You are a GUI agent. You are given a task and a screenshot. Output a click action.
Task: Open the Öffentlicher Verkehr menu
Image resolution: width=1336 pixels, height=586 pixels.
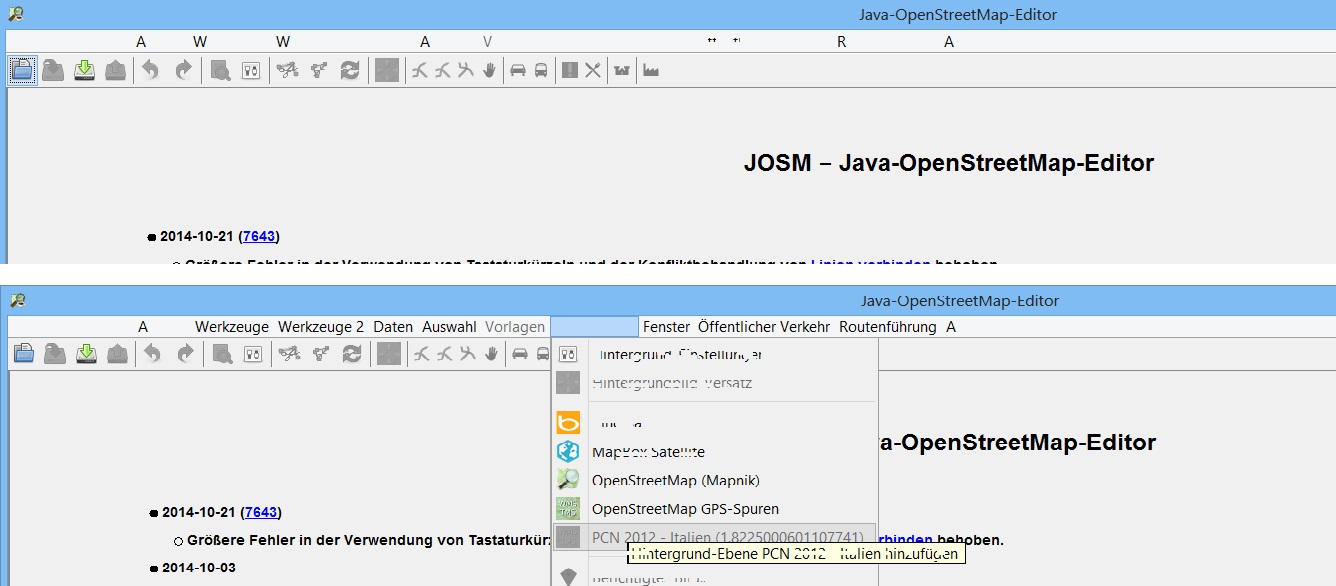click(764, 327)
